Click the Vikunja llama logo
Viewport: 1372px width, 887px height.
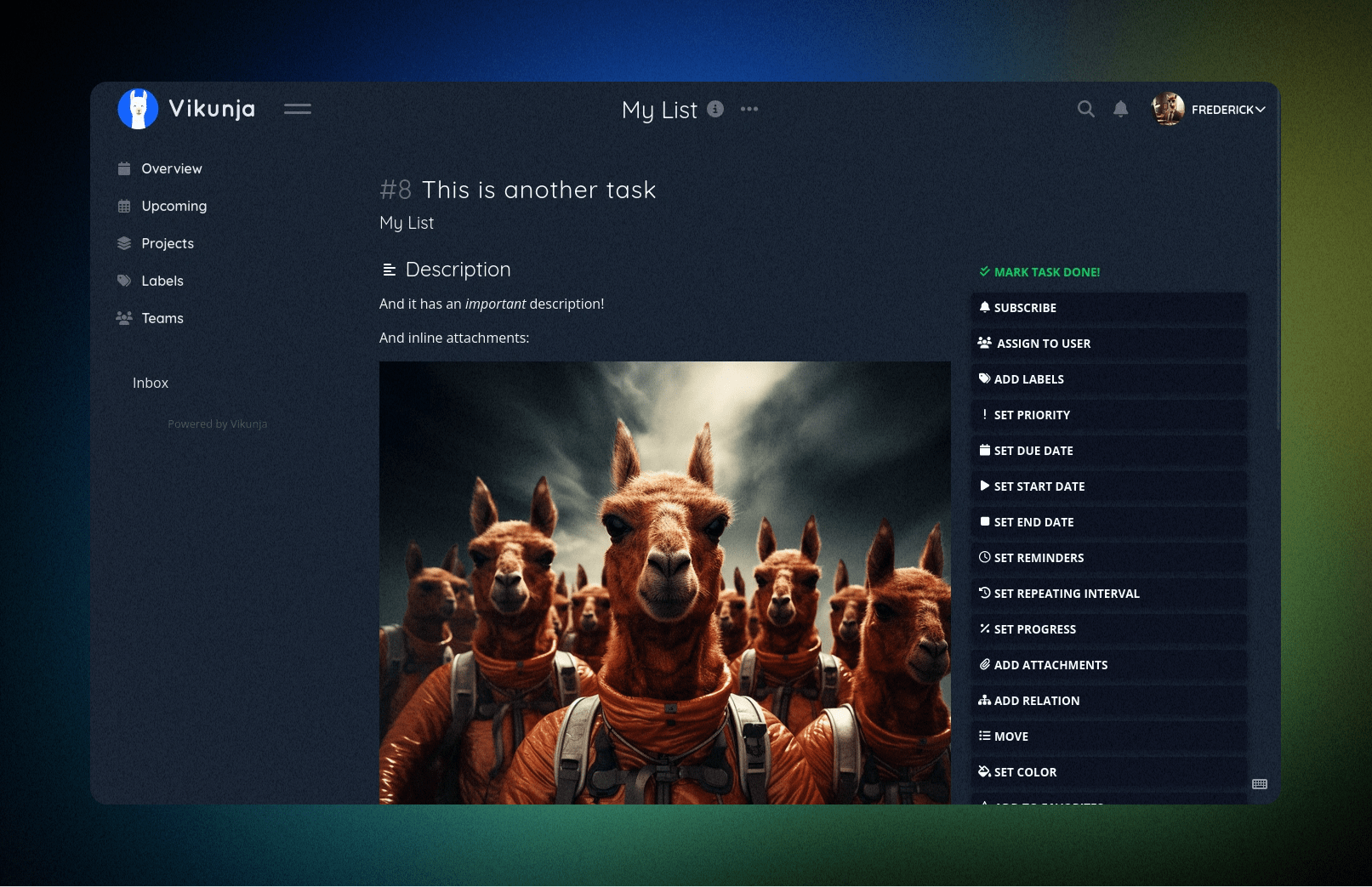[138, 109]
